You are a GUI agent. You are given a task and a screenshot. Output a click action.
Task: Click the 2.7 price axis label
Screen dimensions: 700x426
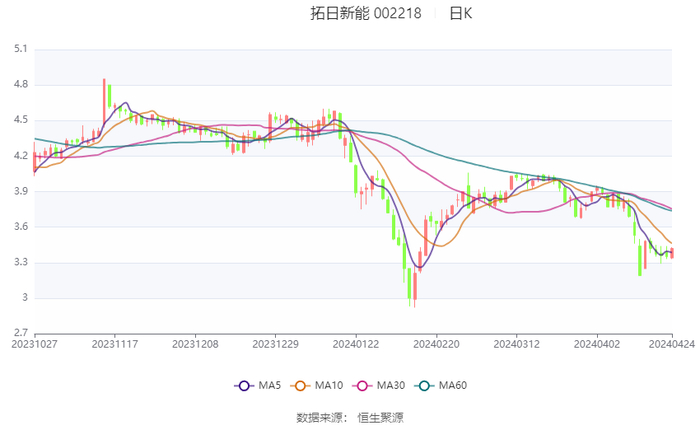pos(20,333)
